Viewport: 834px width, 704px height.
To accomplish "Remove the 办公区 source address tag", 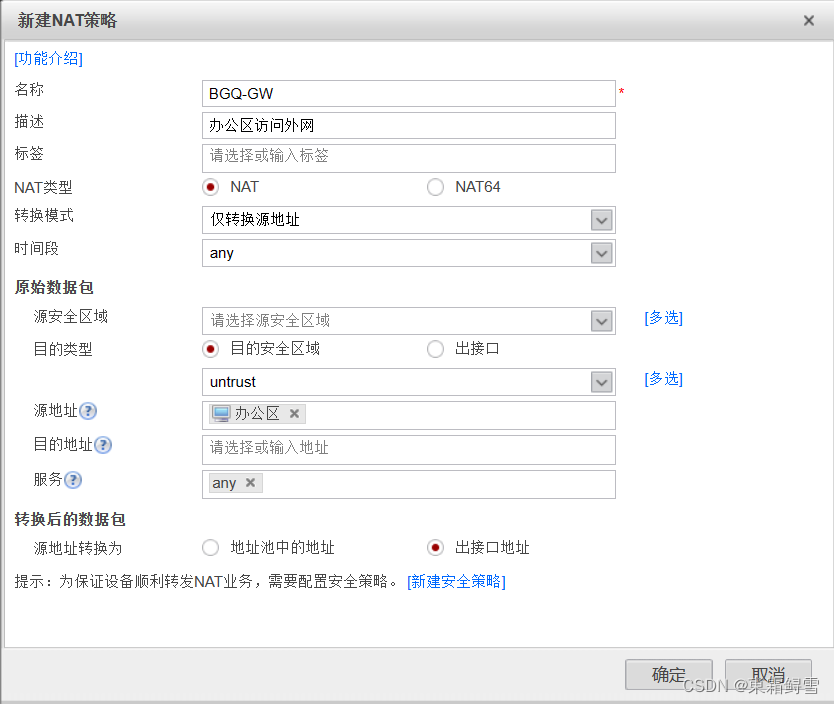I will [294, 414].
